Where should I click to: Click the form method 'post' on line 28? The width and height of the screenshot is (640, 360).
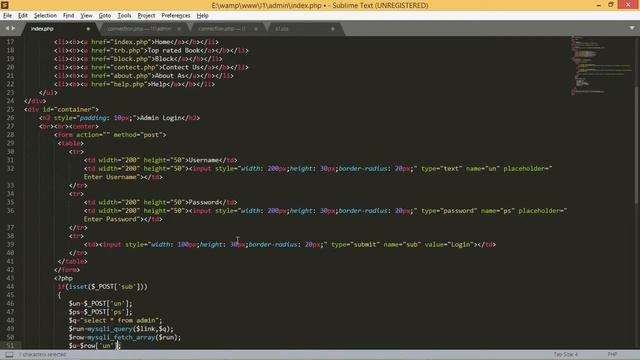tap(151, 135)
